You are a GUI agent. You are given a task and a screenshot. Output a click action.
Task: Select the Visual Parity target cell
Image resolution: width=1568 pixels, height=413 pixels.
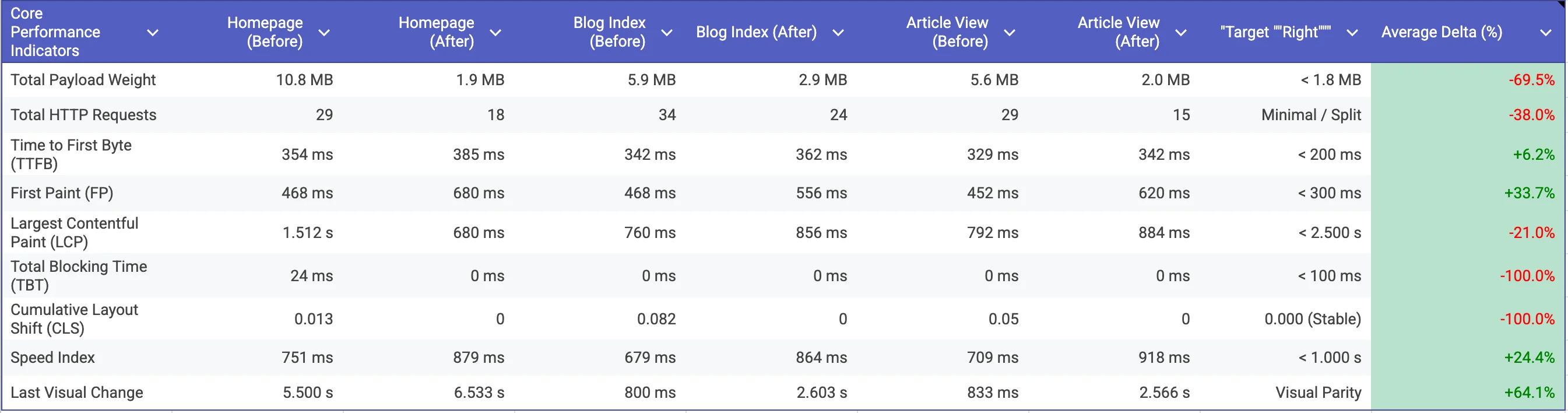1319,392
